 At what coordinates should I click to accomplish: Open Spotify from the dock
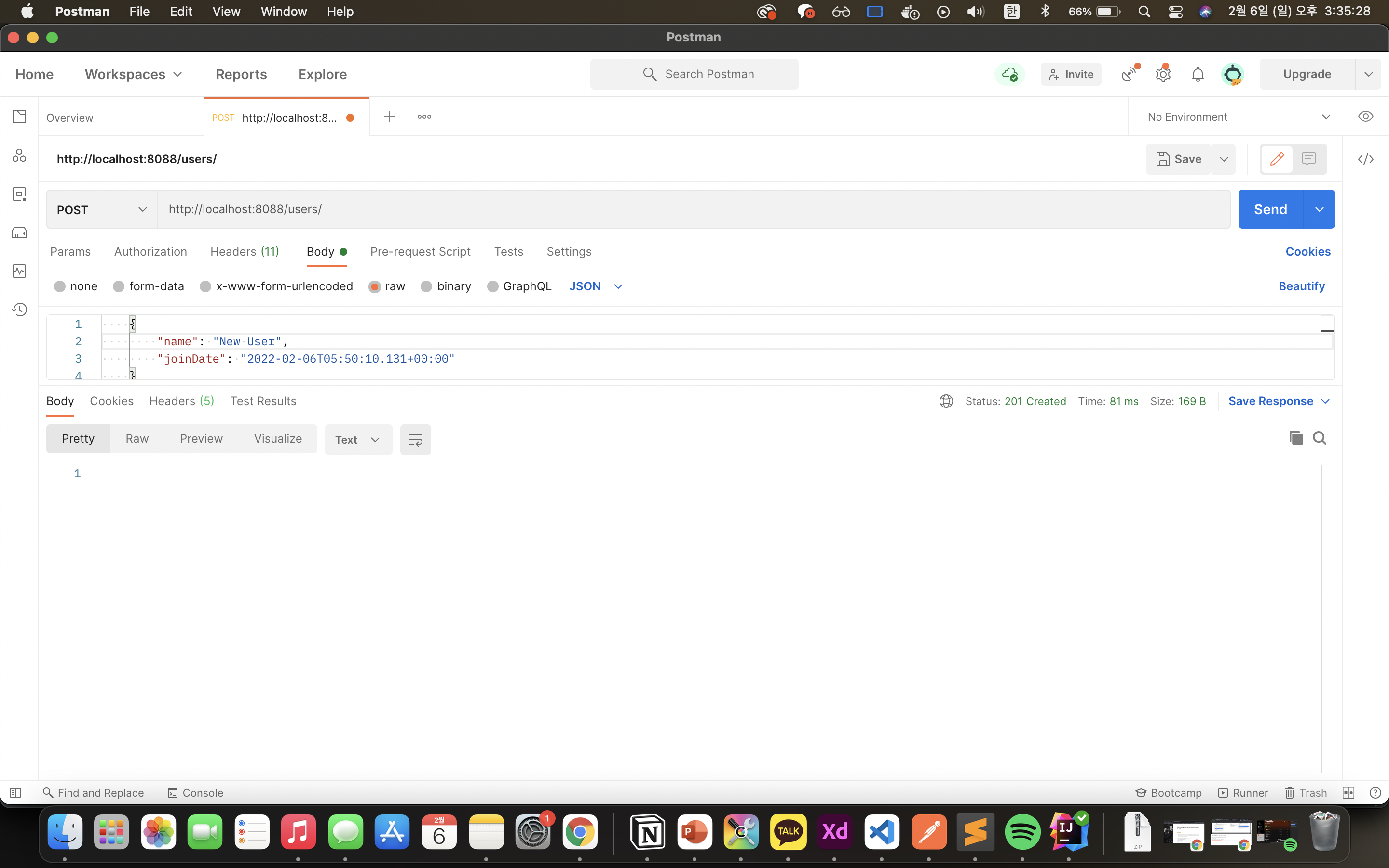coord(1022,832)
